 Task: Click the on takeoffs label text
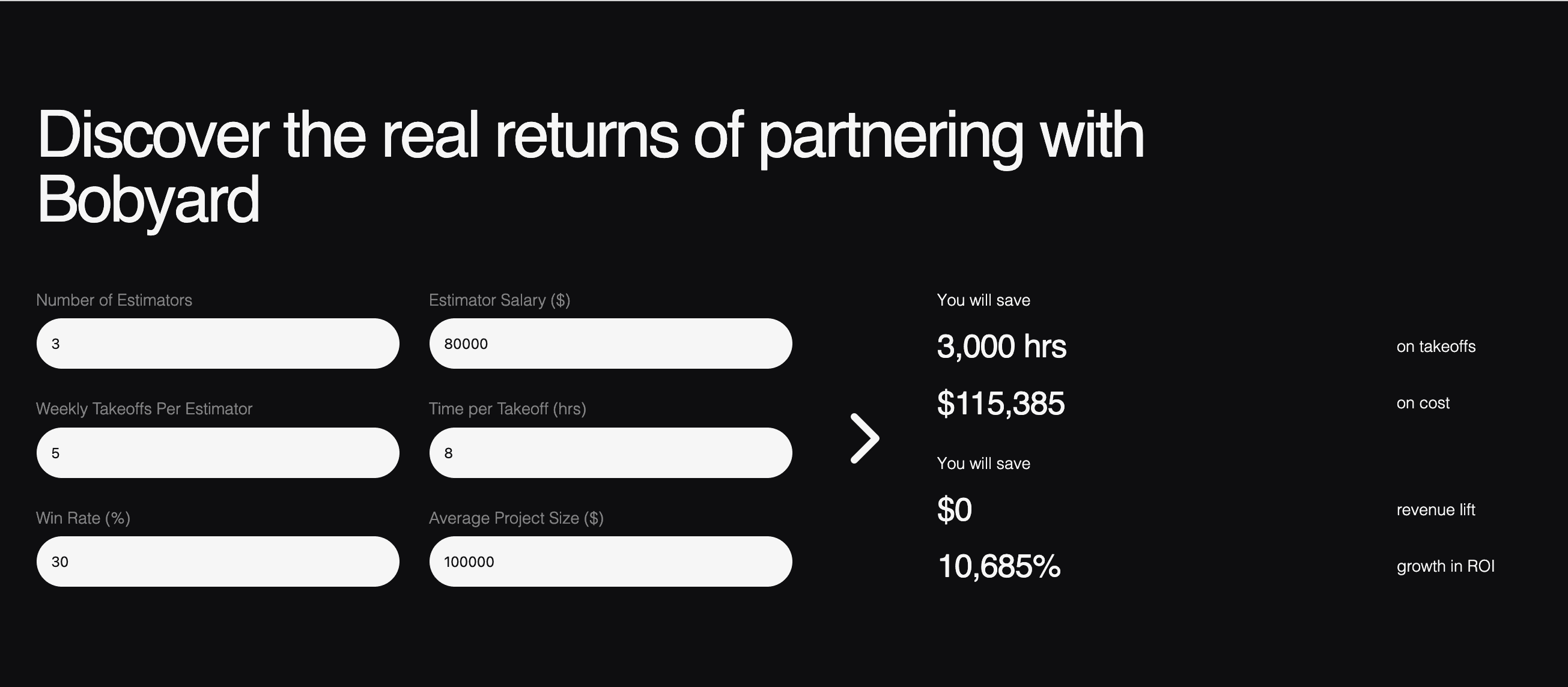1435,347
